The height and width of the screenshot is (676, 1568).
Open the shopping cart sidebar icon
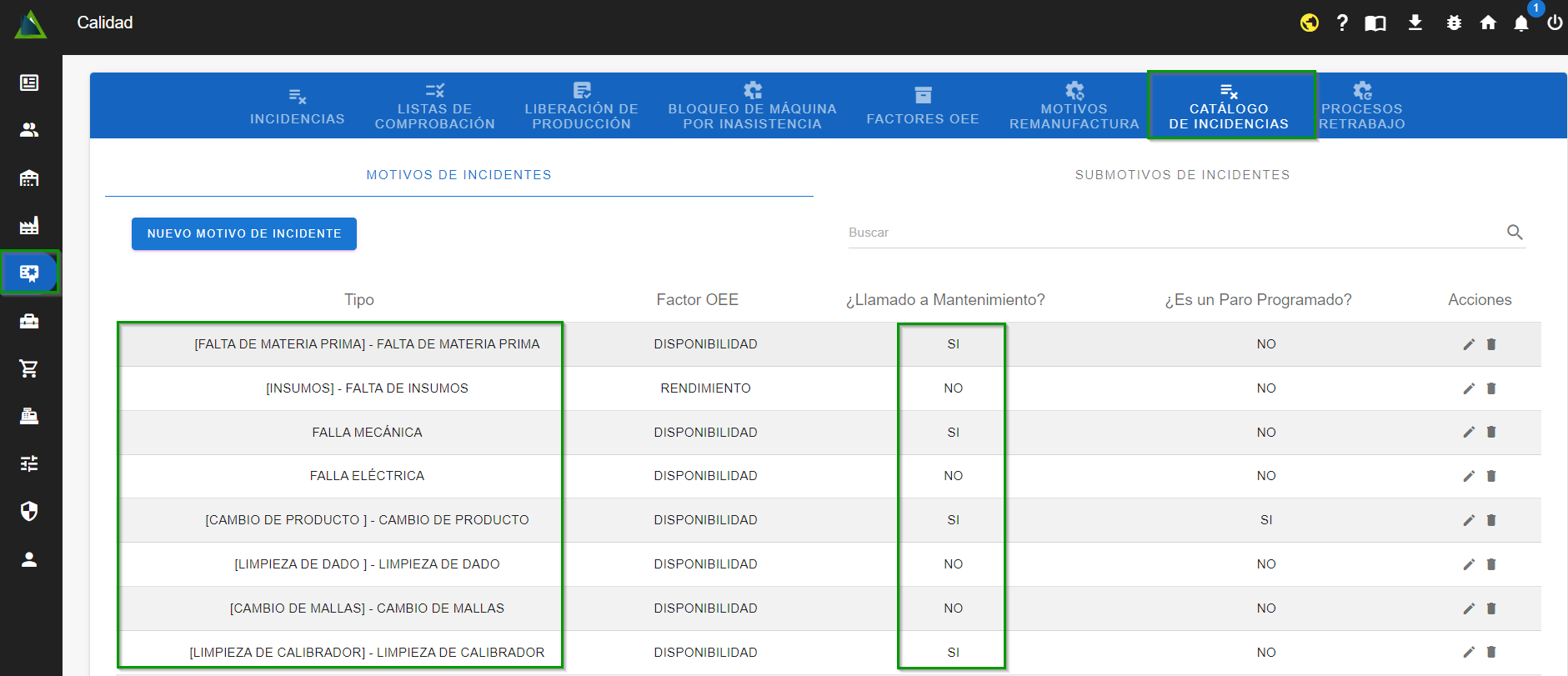click(x=29, y=368)
